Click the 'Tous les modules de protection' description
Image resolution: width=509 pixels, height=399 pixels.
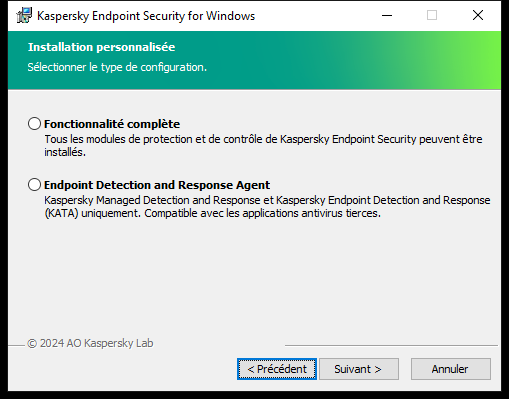point(263,145)
